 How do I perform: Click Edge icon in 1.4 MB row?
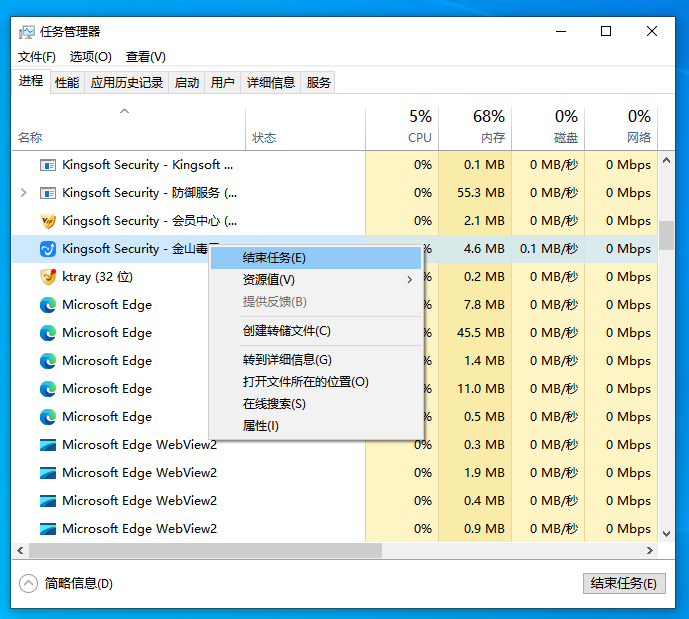coord(48,361)
